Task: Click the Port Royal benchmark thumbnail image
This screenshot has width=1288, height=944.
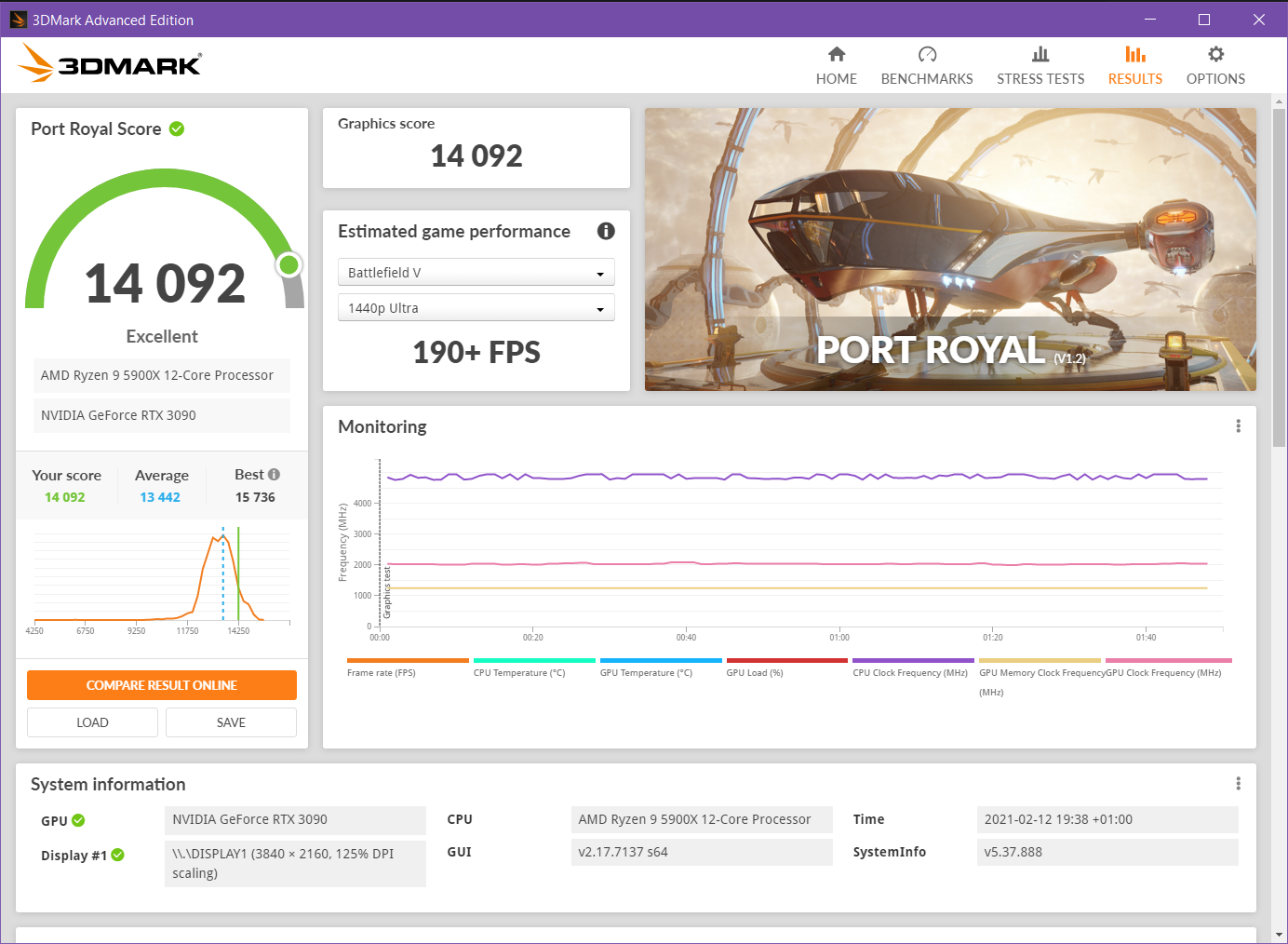Action: (x=950, y=249)
